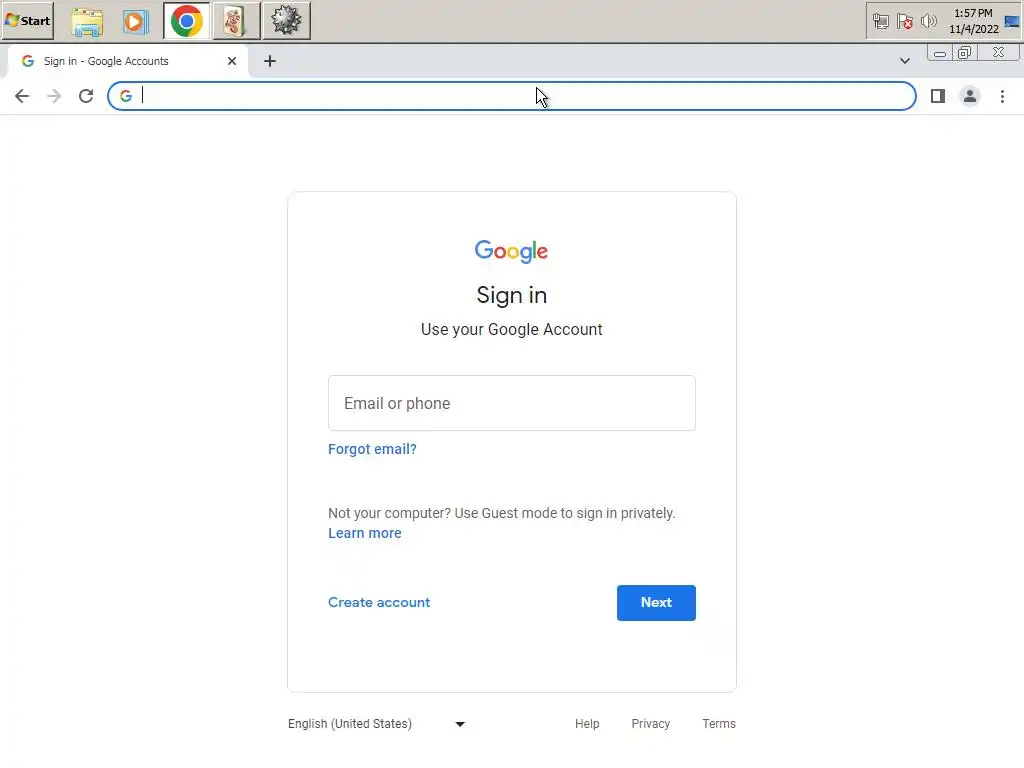Viewport: 1024px width, 768px height.
Task: Select the Sign in - Google Accounts tab
Action: (x=128, y=61)
